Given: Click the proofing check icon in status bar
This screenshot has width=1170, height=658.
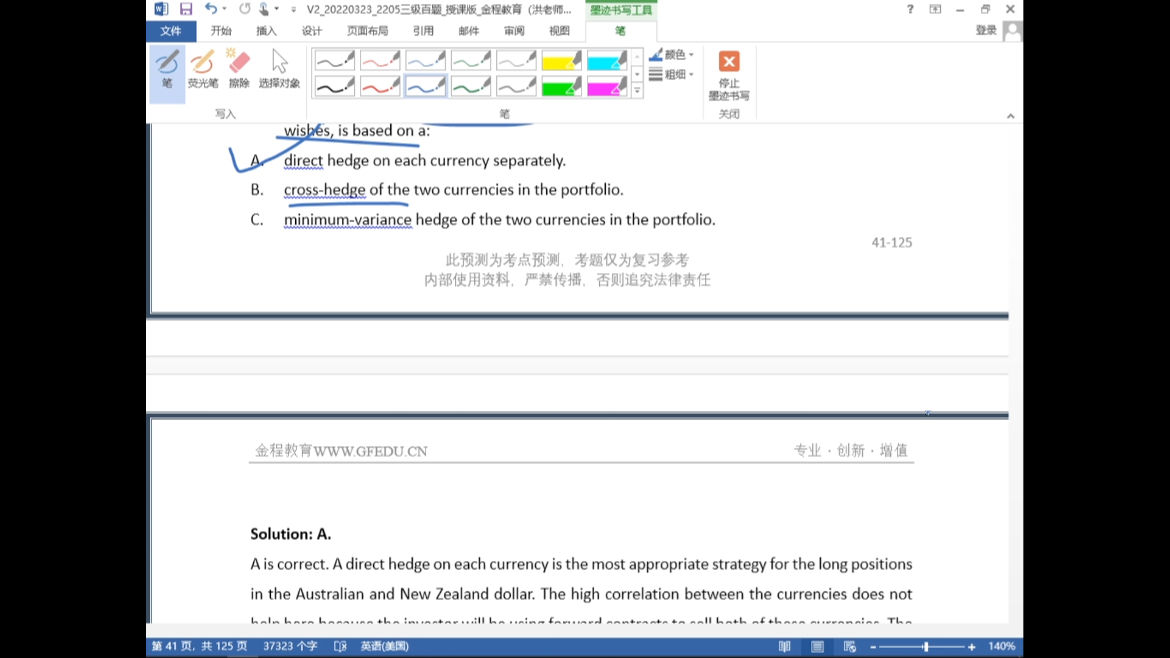Looking at the screenshot, I should coord(340,647).
